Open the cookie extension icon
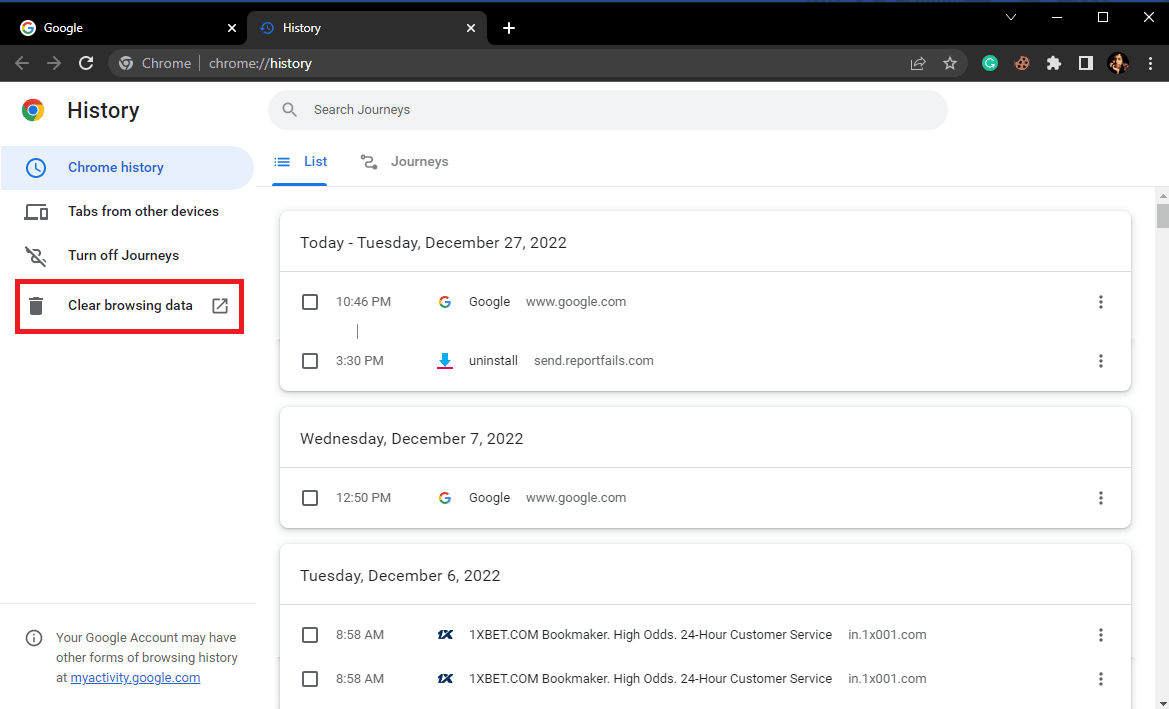The height and width of the screenshot is (709, 1169). 1022,63
